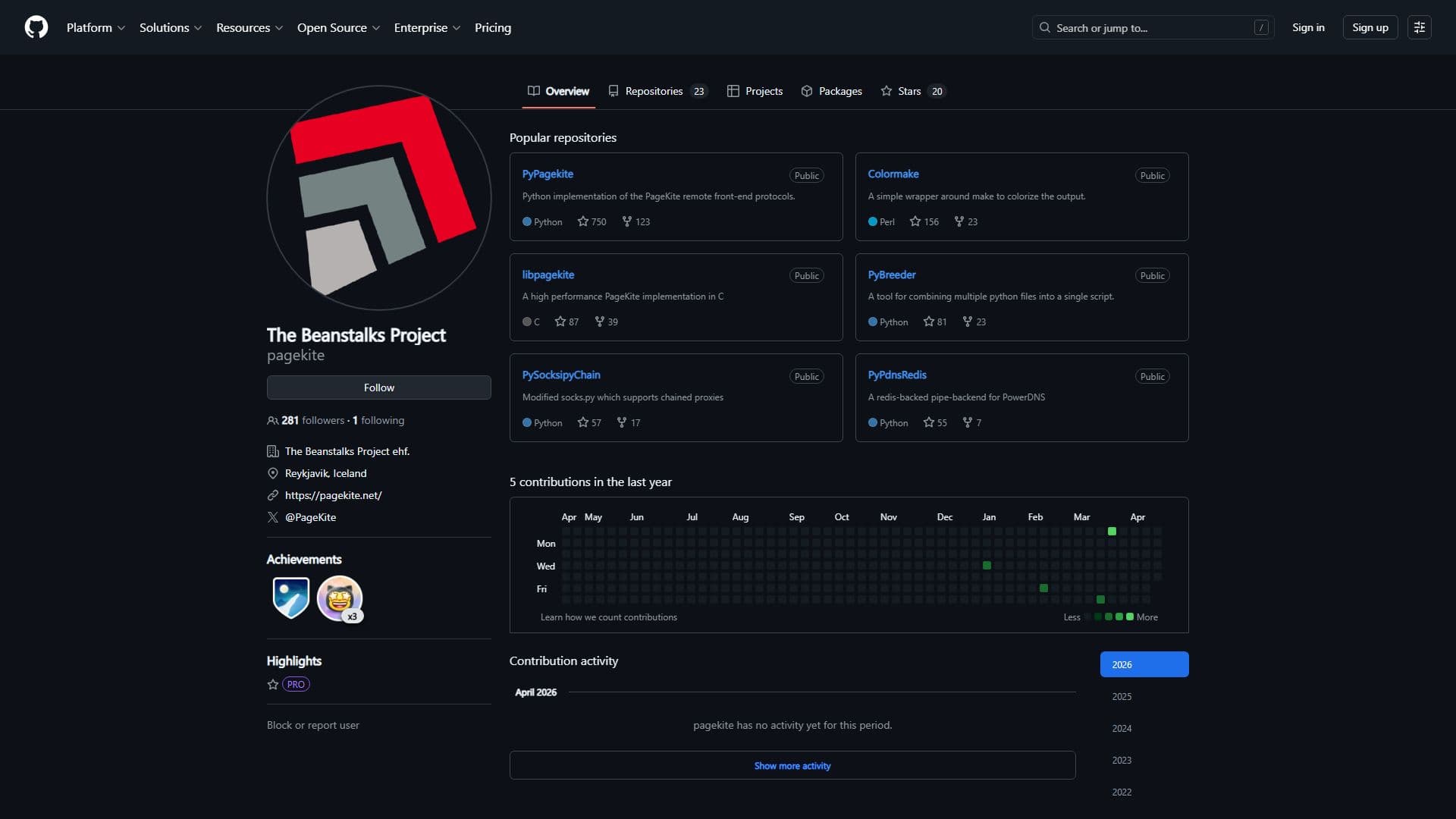Screen dimensions: 1456x819
Task: Click the followers people icon
Action: coord(272,421)
